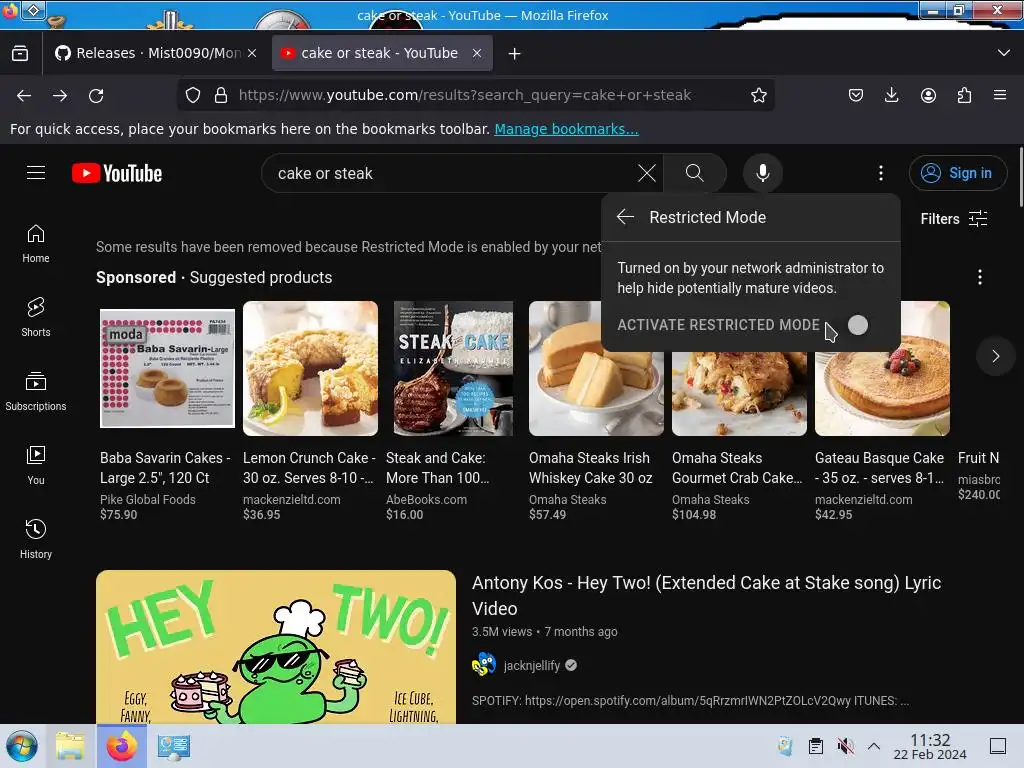Close the GitHub Releases tab
The height and width of the screenshot is (768, 1024).
pos(252,53)
